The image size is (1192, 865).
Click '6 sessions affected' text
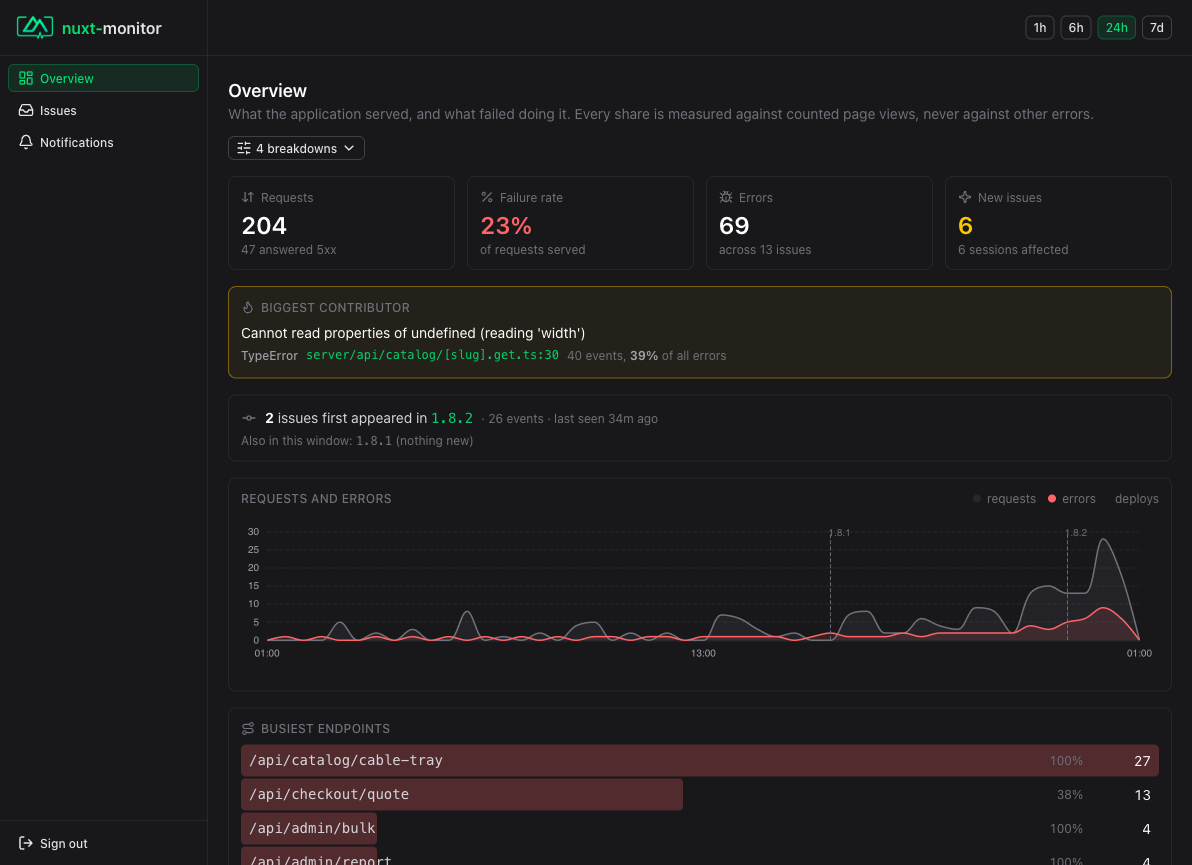pyautogui.click(x=1013, y=249)
